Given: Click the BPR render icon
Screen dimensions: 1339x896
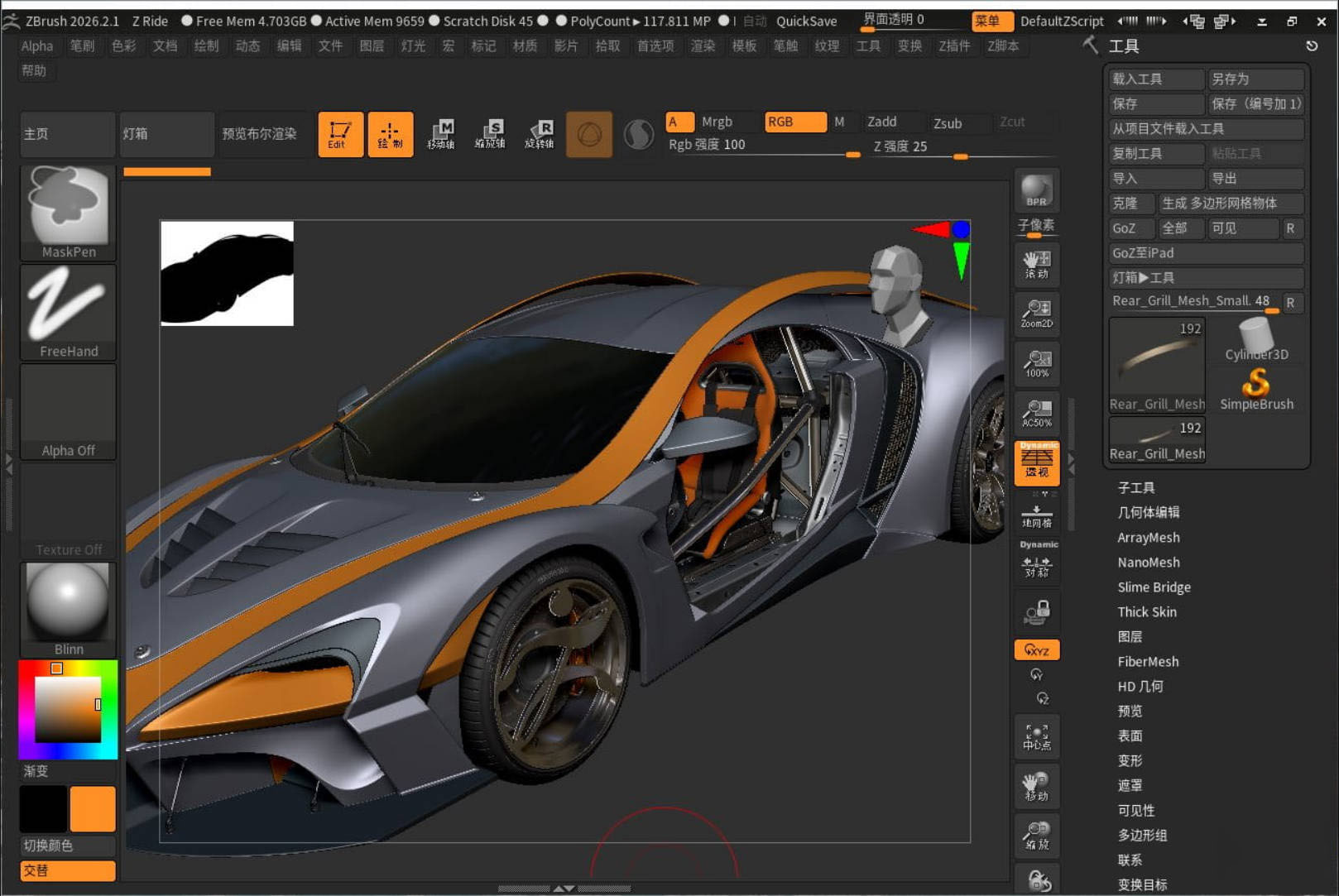Looking at the screenshot, I should coord(1036,191).
